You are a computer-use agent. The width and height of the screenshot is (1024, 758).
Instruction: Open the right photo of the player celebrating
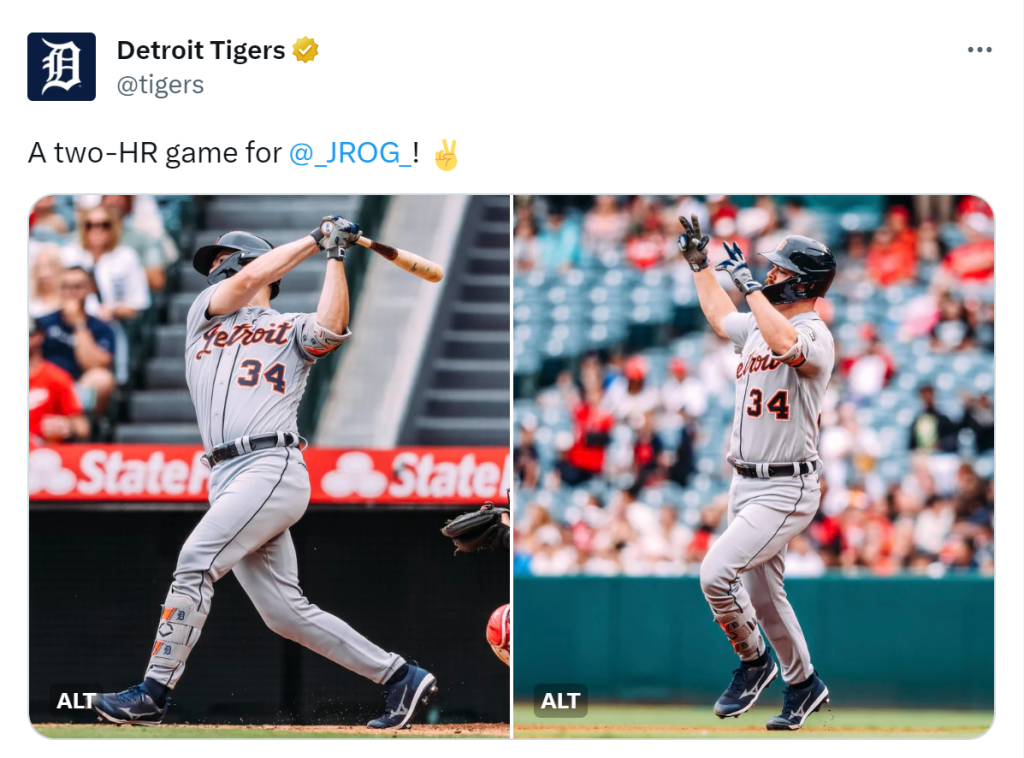tap(754, 466)
